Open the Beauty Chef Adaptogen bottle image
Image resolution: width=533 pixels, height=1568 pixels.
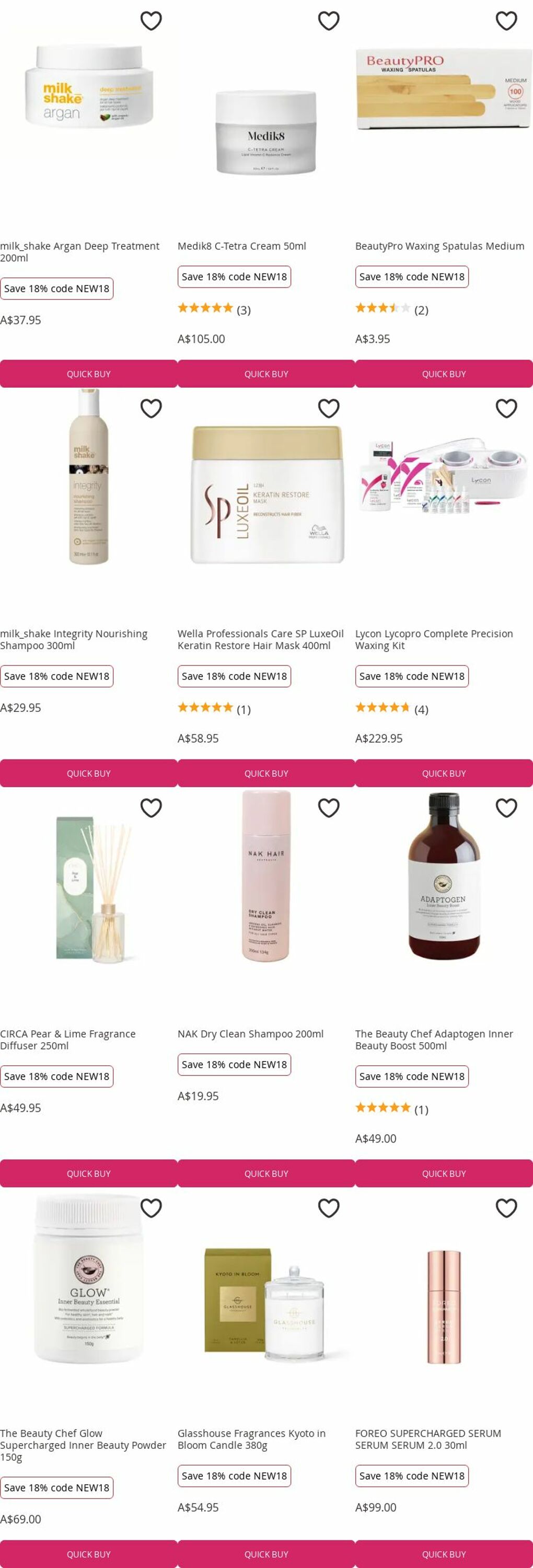[444, 876]
